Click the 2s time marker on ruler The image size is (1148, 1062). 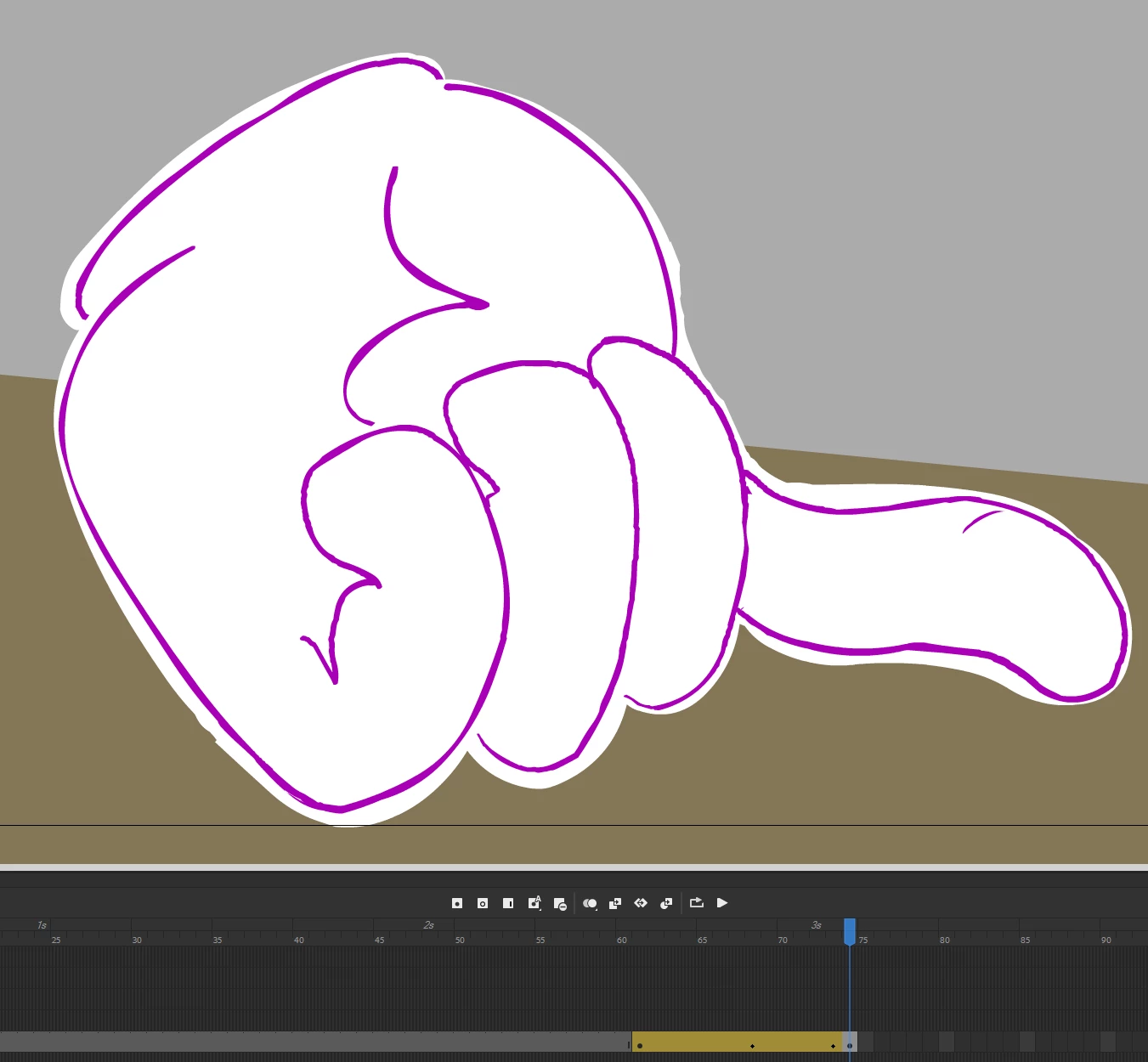pyautogui.click(x=429, y=925)
